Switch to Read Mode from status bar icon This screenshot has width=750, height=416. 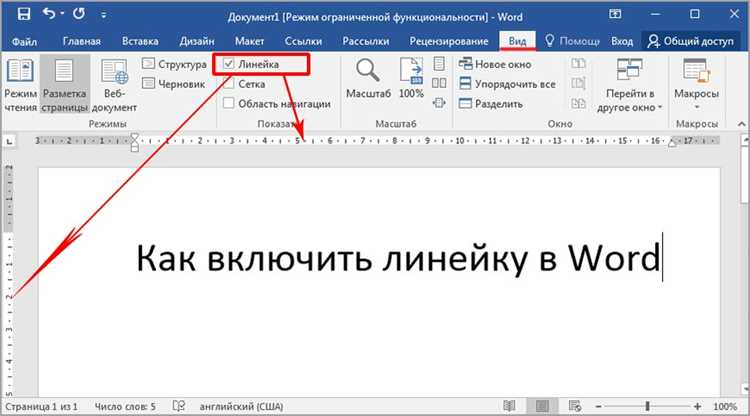click(509, 406)
